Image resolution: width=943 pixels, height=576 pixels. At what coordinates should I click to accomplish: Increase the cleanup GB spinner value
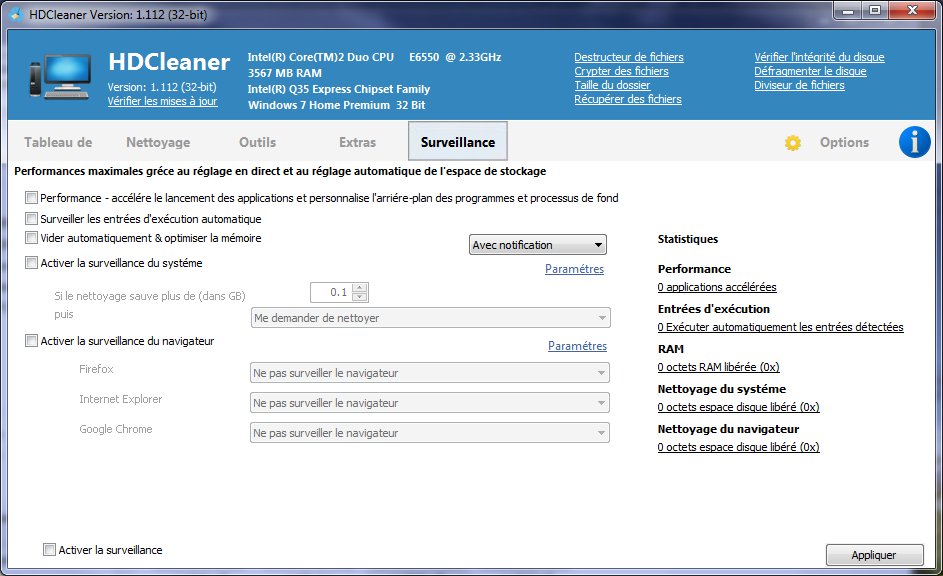[x=360, y=288]
